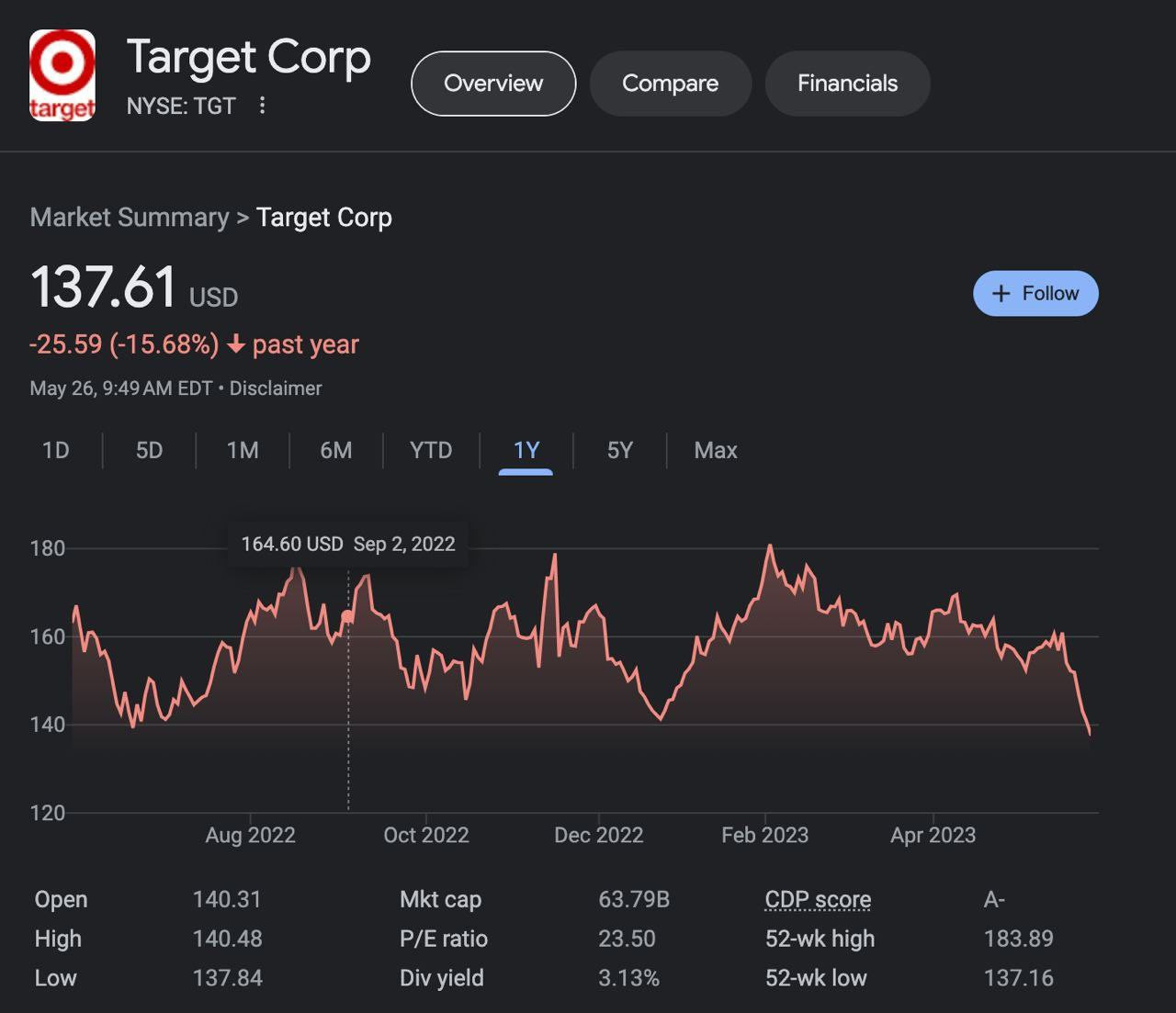This screenshot has width=1176, height=1013.
Task: Select the 5D time range
Action: click(149, 450)
